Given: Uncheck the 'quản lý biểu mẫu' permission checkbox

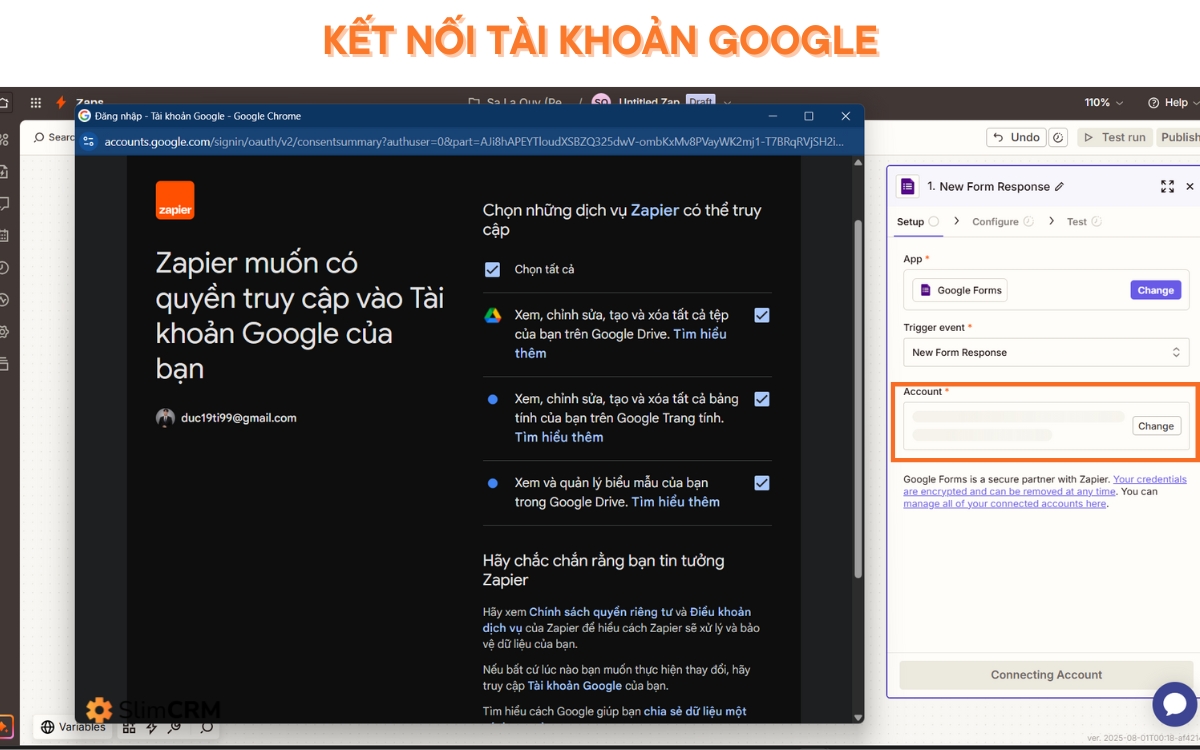Looking at the screenshot, I should tap(762, 483).
